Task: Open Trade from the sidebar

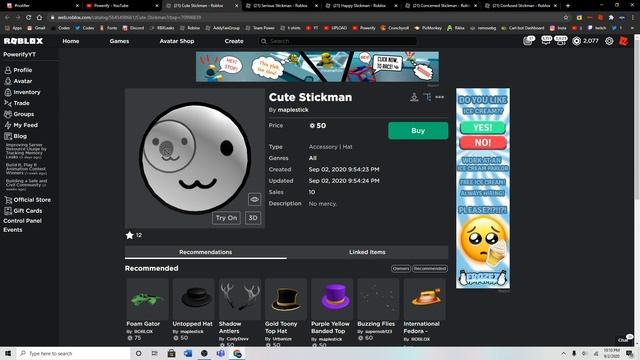Action: pyautogui.click(x=17, y=103)
